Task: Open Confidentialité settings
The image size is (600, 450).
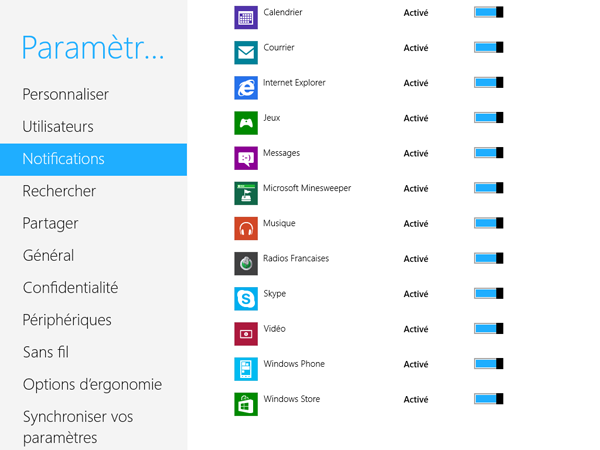Action: (x=70, y=288)
